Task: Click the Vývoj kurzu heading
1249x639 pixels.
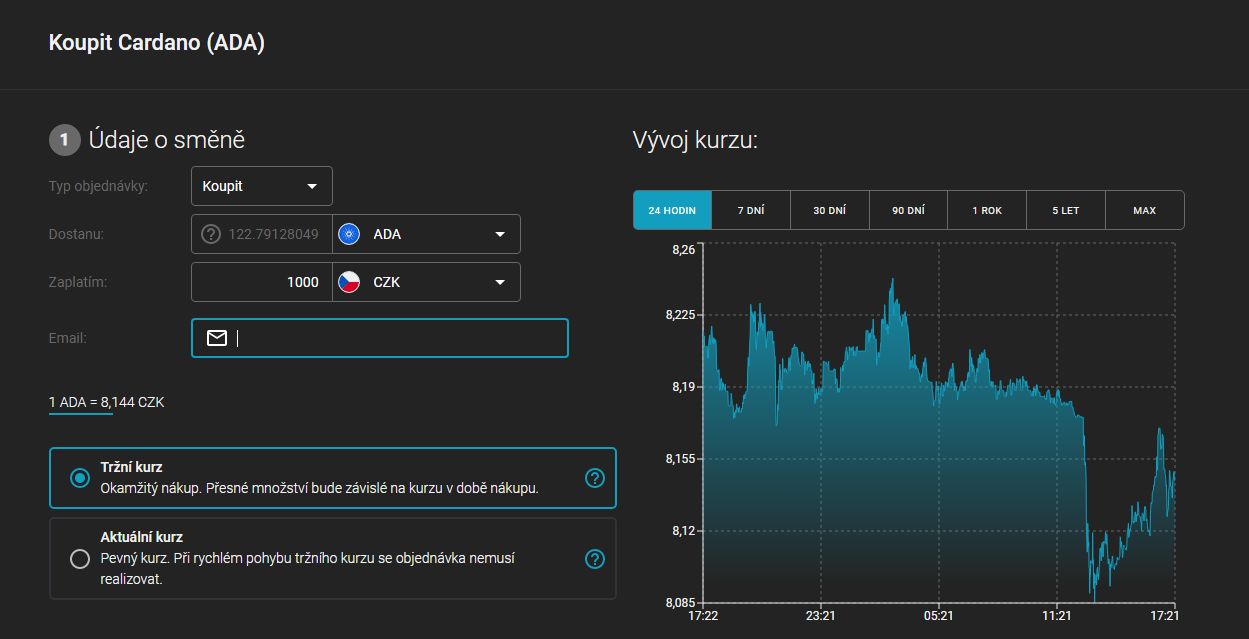Action: [x=695, y=140]
